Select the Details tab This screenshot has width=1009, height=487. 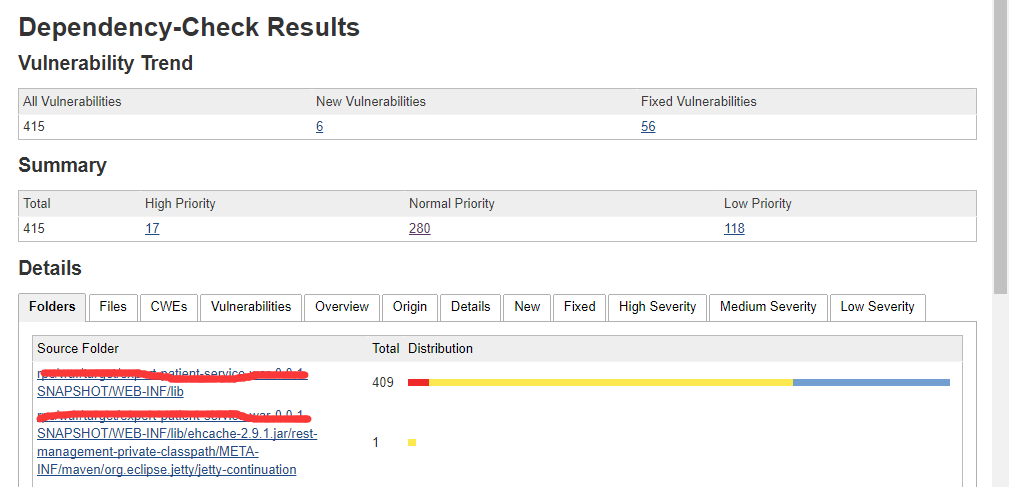pyautogui.click(x=470, y=307)
